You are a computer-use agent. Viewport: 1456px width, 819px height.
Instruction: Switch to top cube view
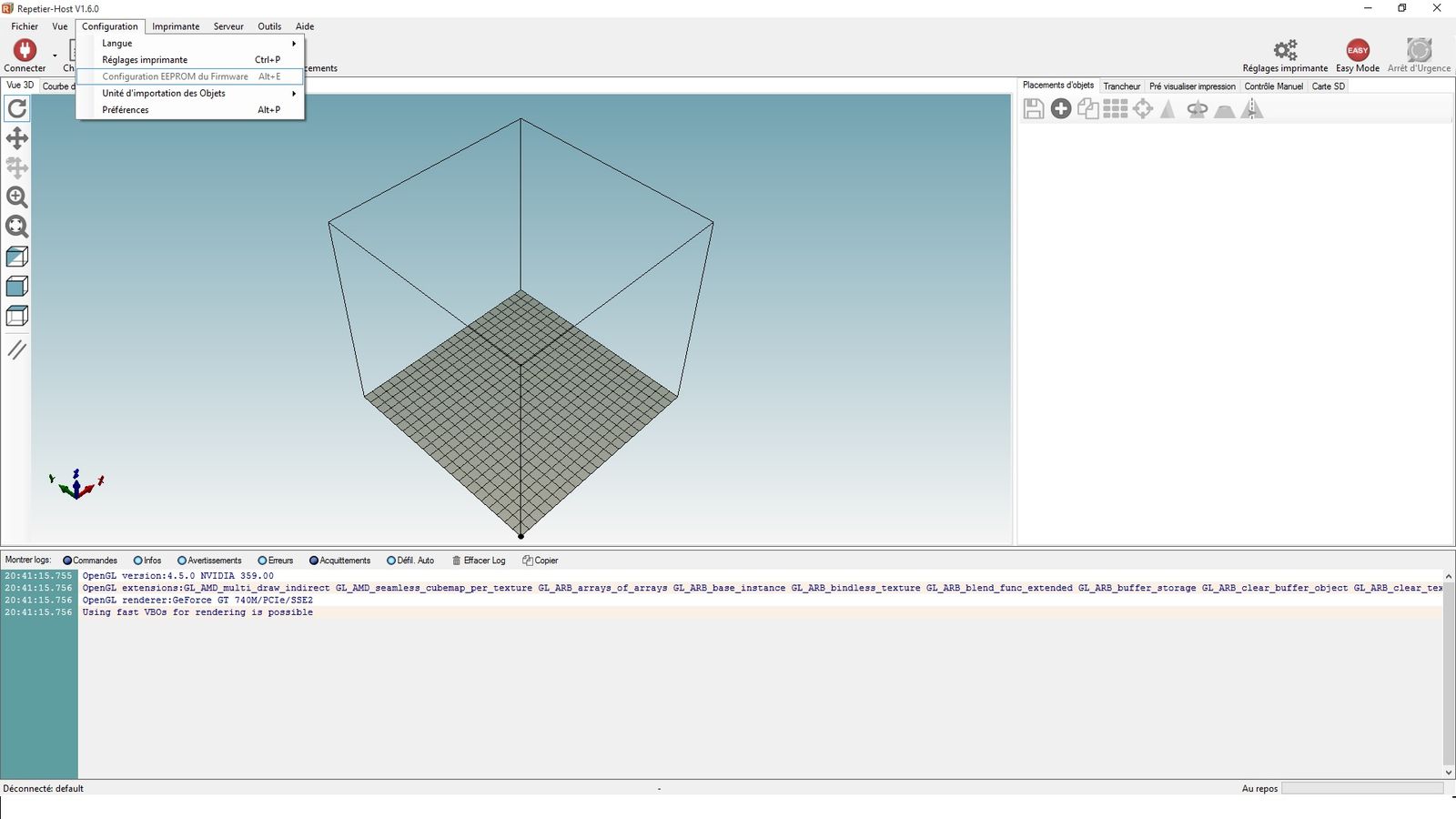pyautogui.click(x=17, y=316)
